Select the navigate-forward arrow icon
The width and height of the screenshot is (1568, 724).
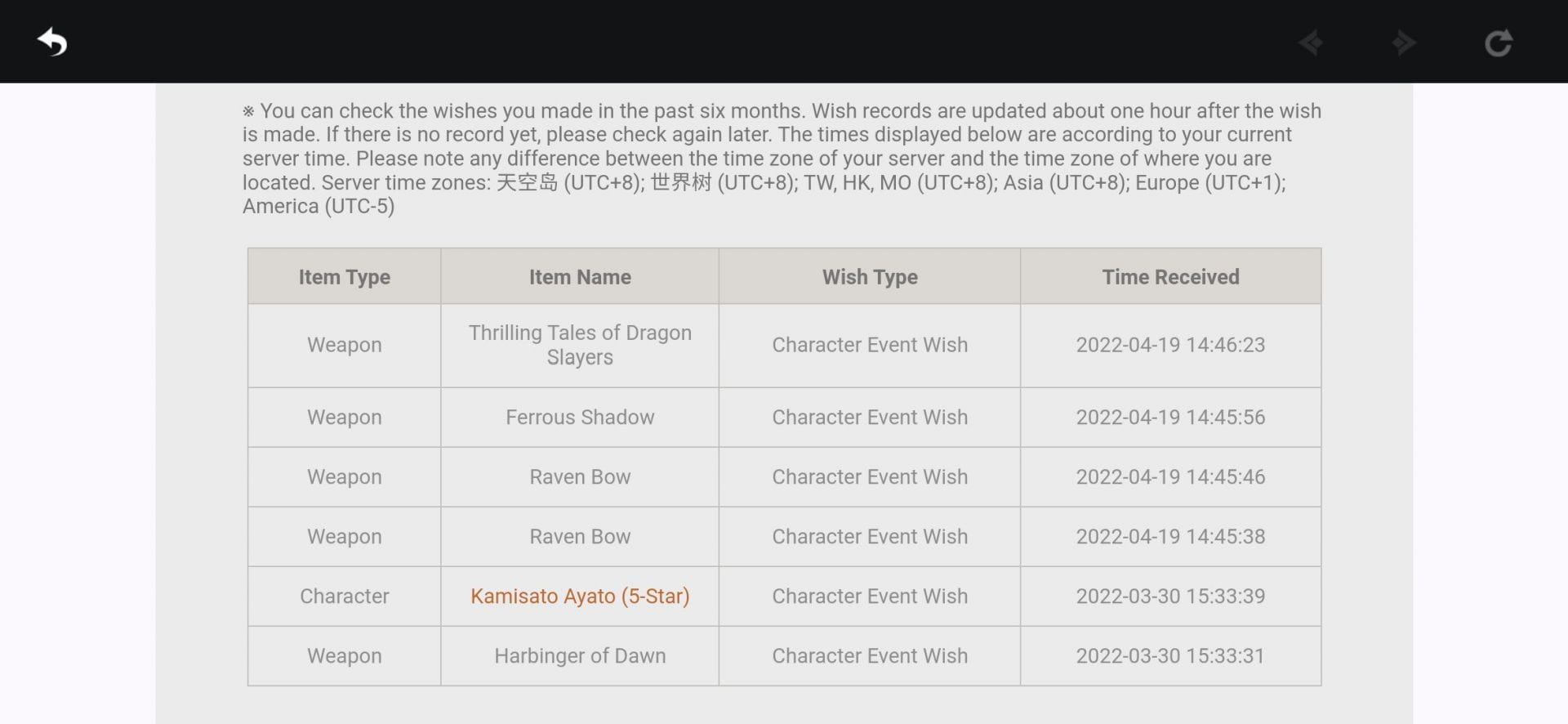(1404, 42)
